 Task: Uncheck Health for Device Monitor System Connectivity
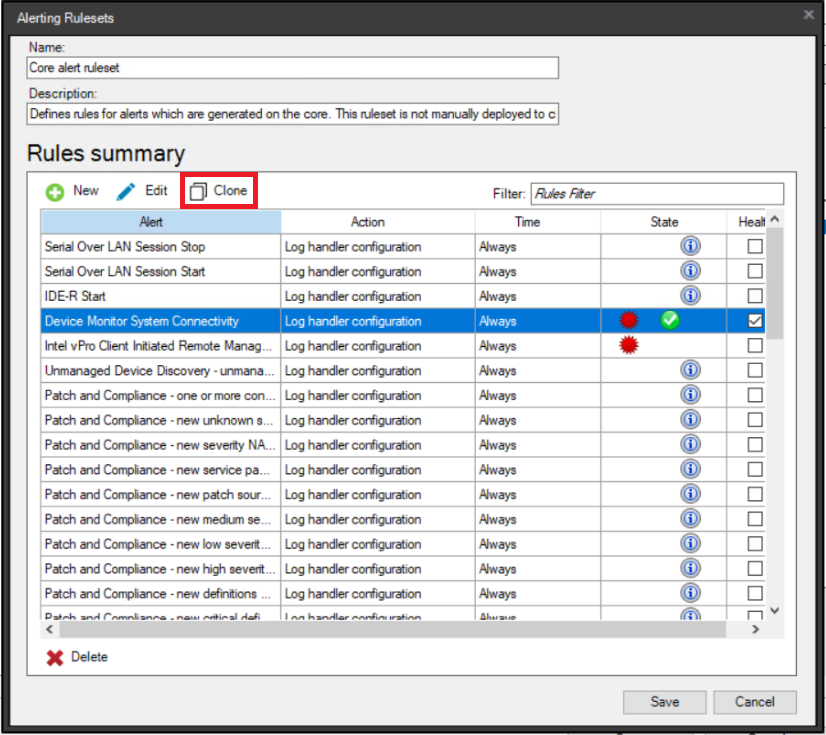point(756,320)
